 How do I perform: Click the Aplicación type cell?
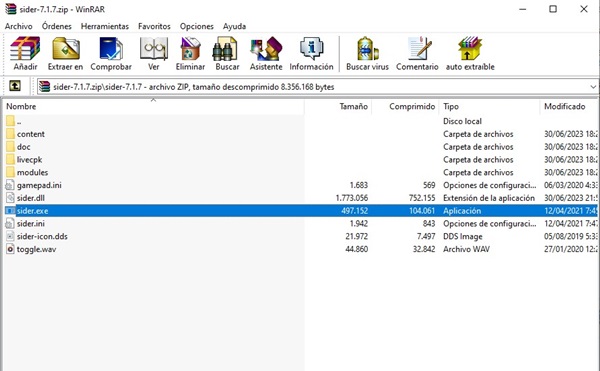click(x=462, y=211)
